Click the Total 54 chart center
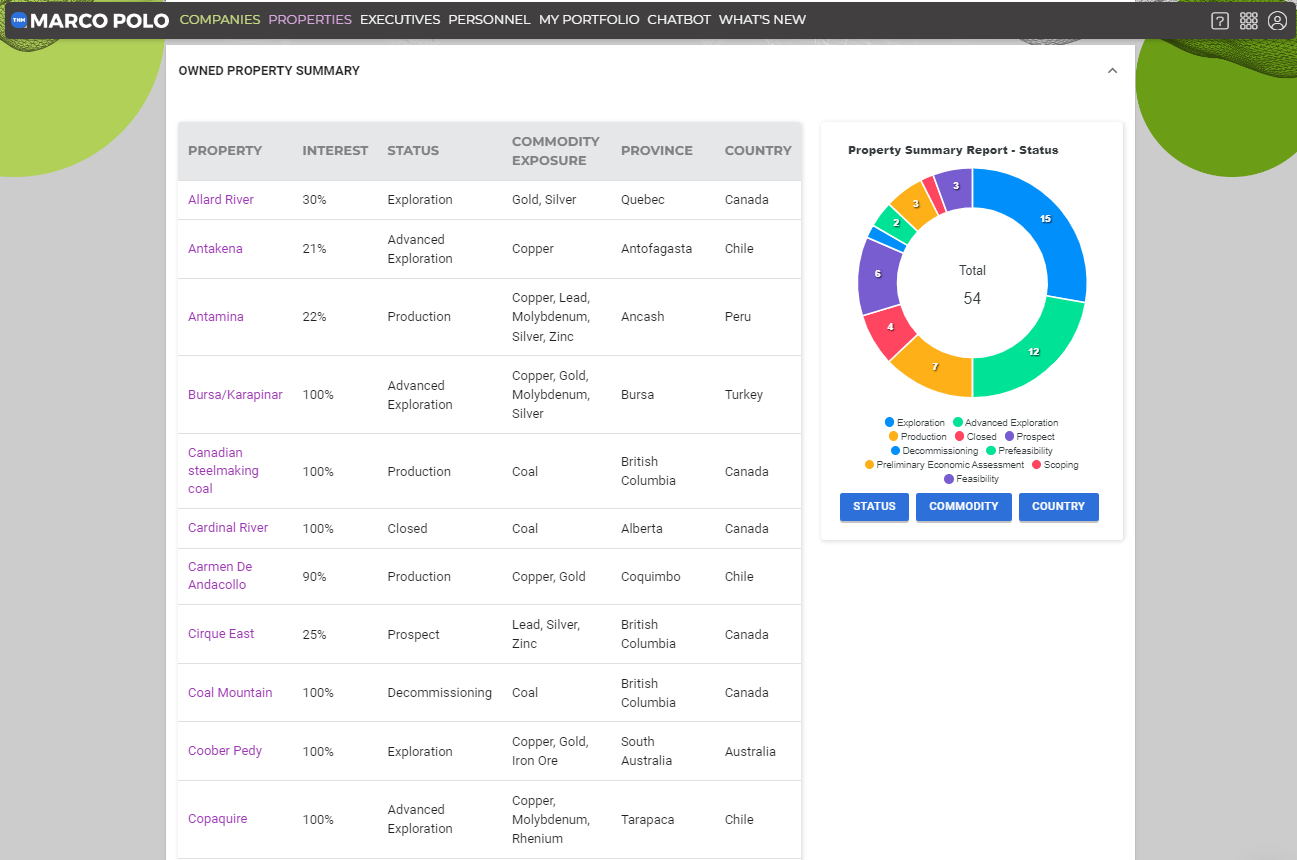This screenshot has width=1297, height=860. tap(972, 285)
